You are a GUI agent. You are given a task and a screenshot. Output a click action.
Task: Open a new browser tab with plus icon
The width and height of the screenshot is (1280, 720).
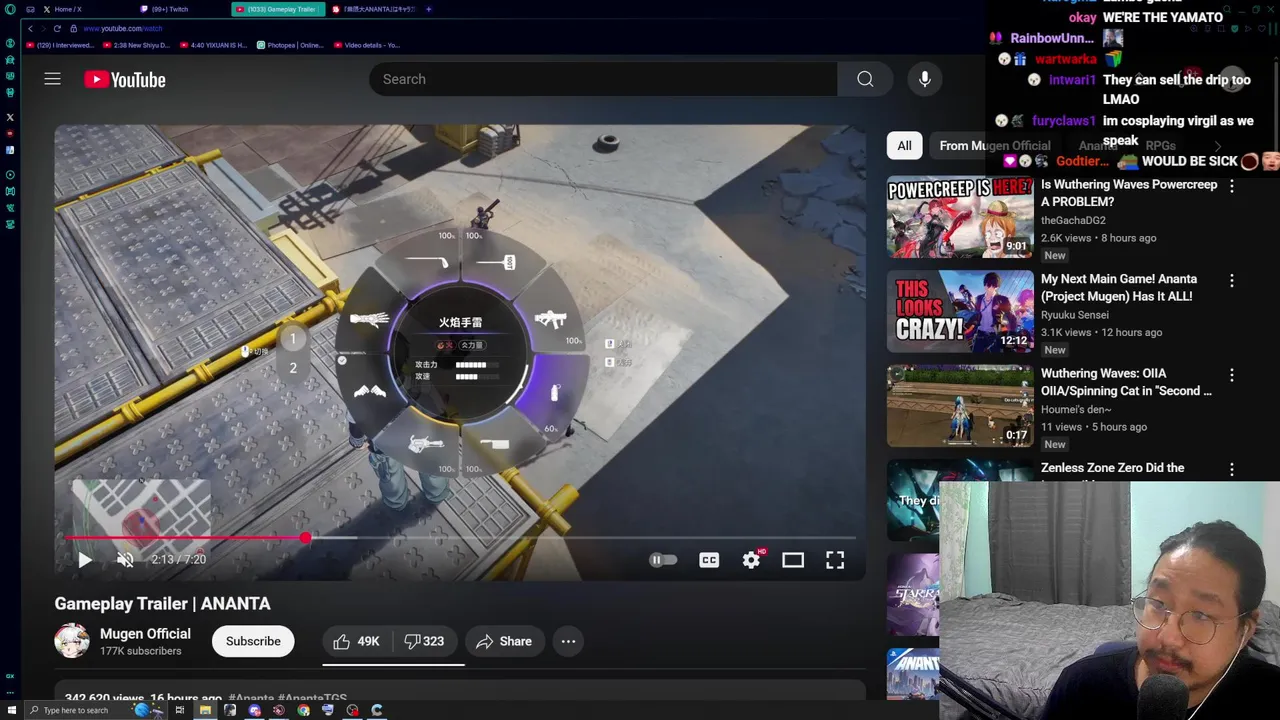(428, 9)
